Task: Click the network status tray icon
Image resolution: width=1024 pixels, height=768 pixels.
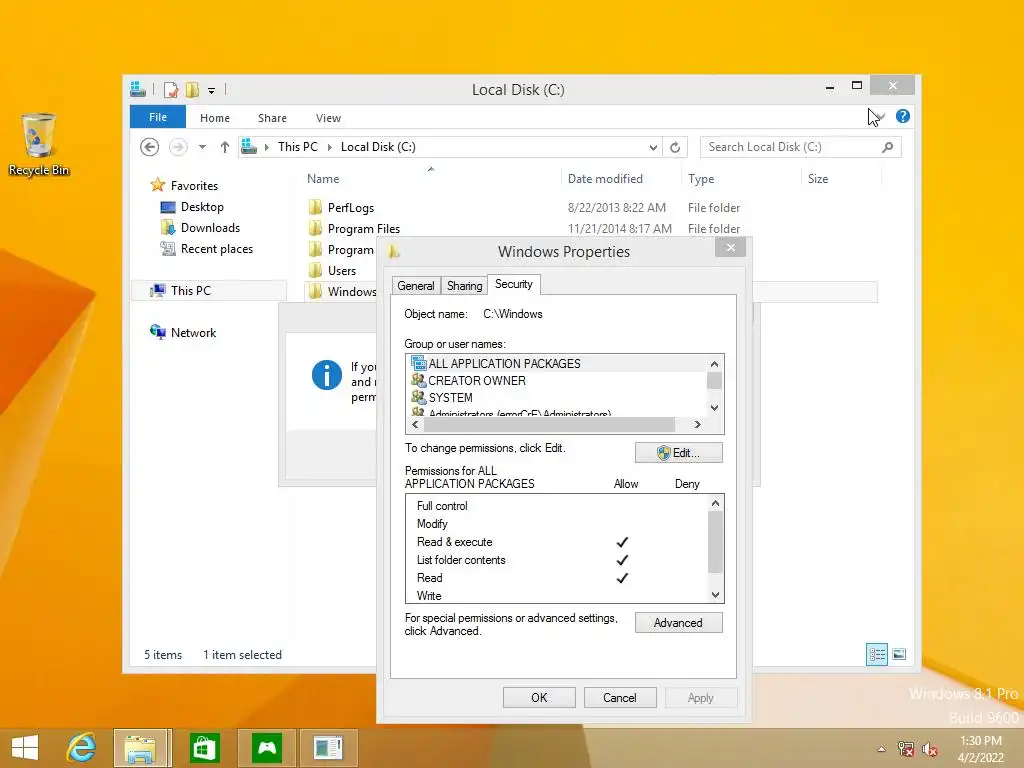Action: click(906, 749)
